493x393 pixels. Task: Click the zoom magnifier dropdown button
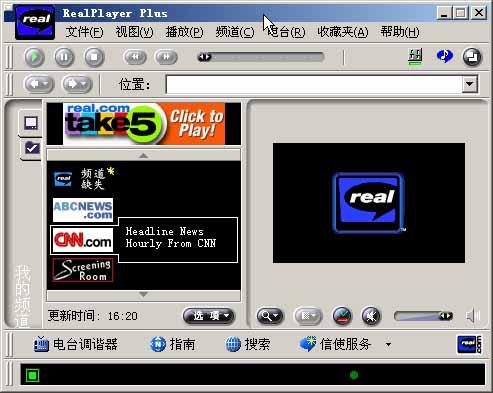click(x=270, y=316)
